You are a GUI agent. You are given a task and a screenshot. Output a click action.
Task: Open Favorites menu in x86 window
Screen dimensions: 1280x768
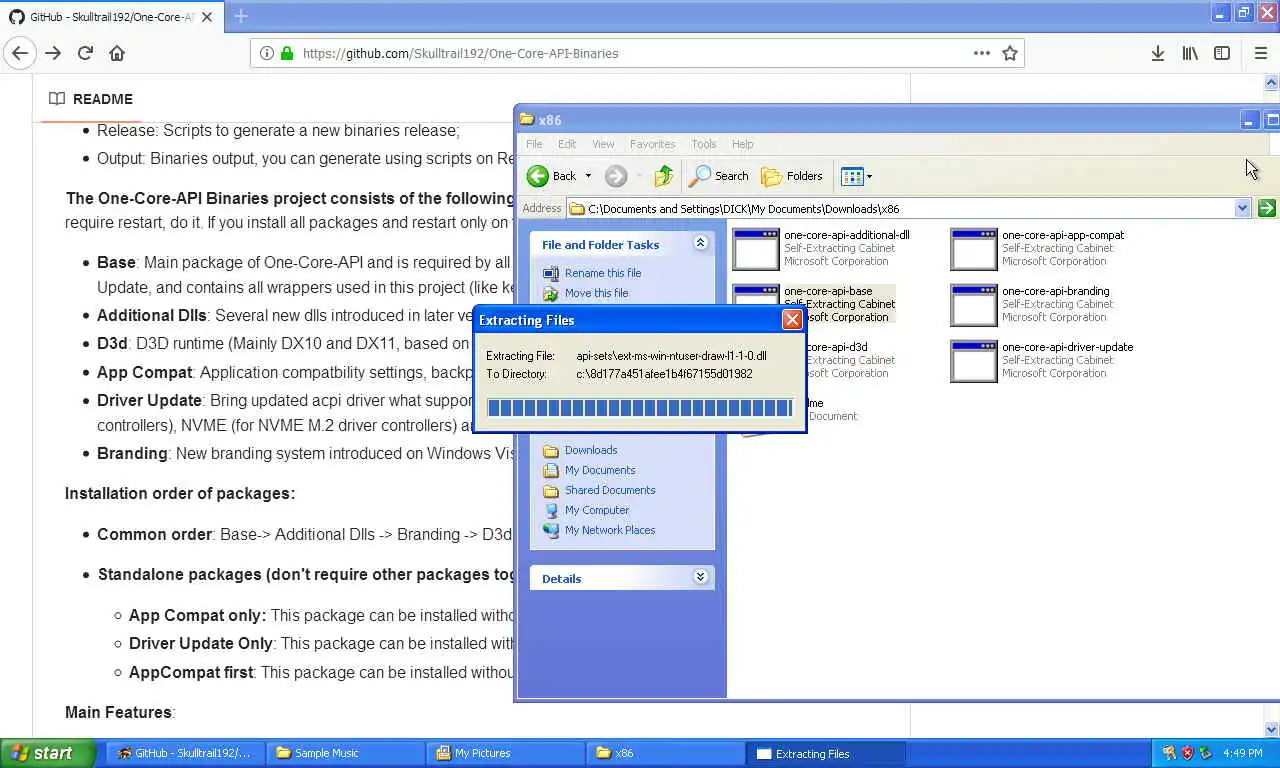652,144
